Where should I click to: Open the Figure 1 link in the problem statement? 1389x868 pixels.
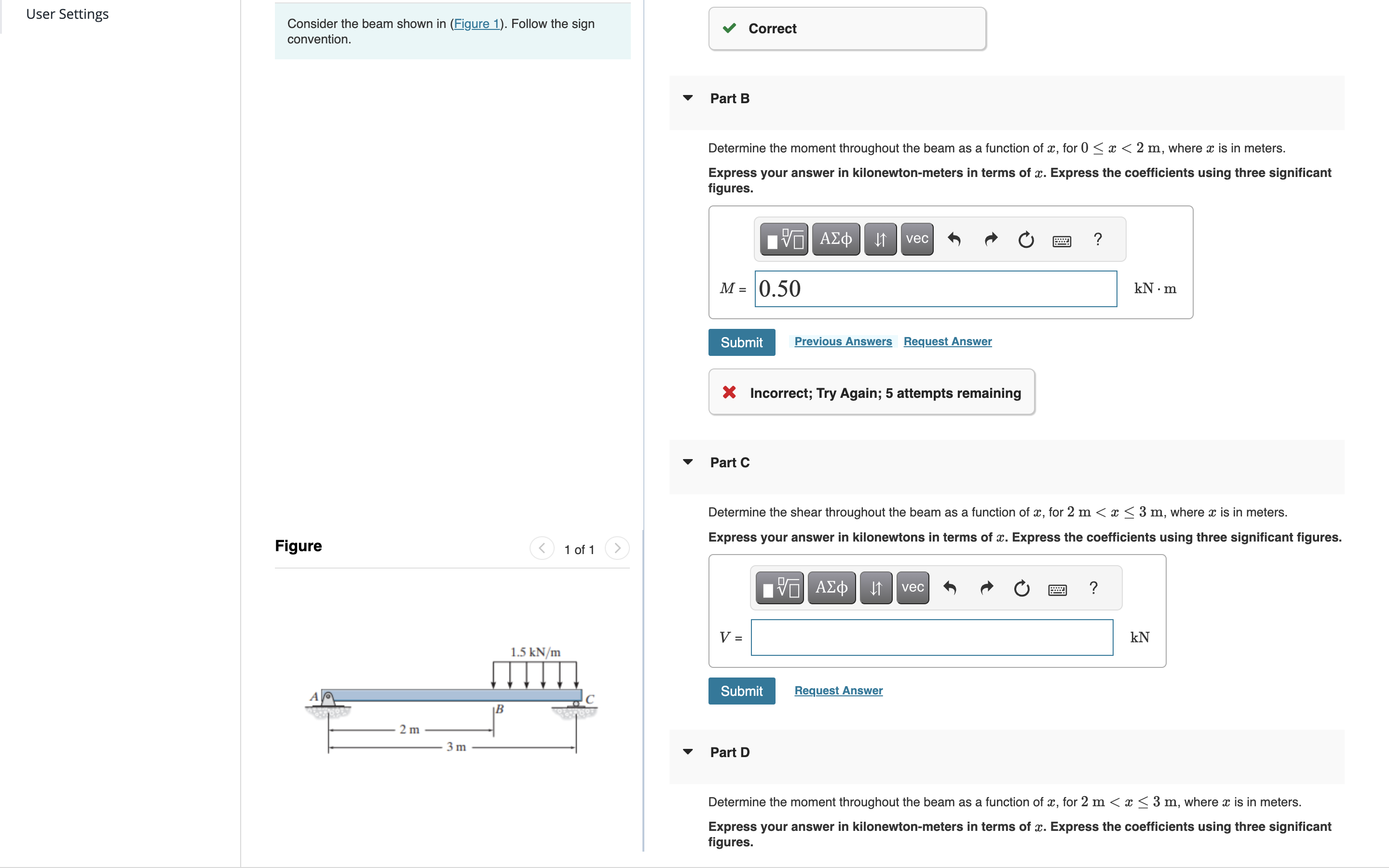[477, 24]
